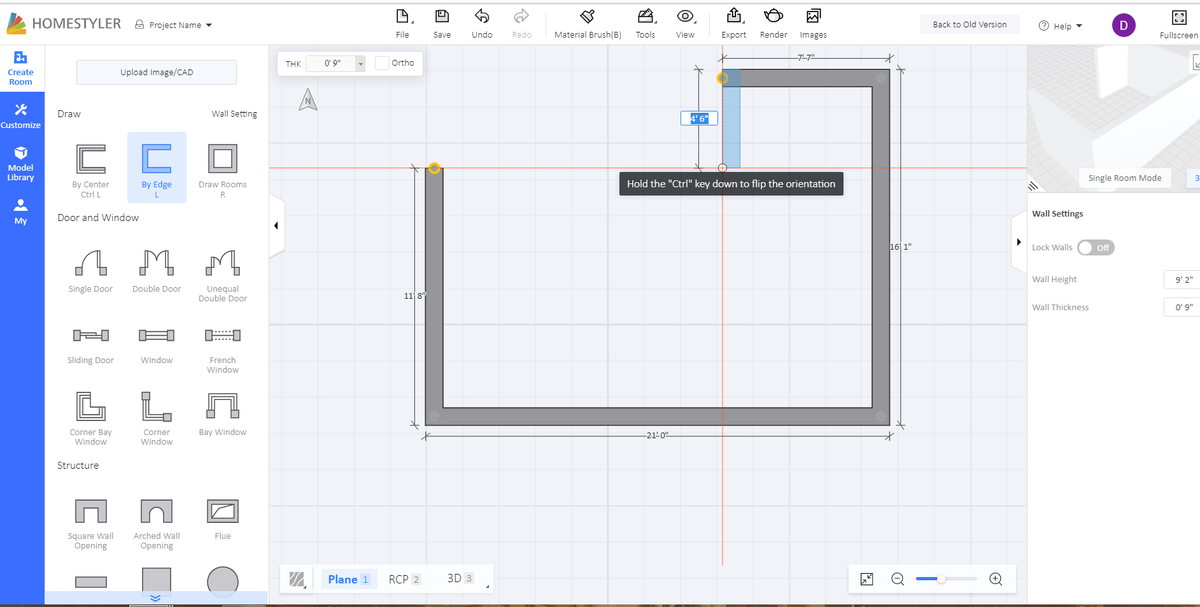
Task: Save the project
Action: [442, 16]
